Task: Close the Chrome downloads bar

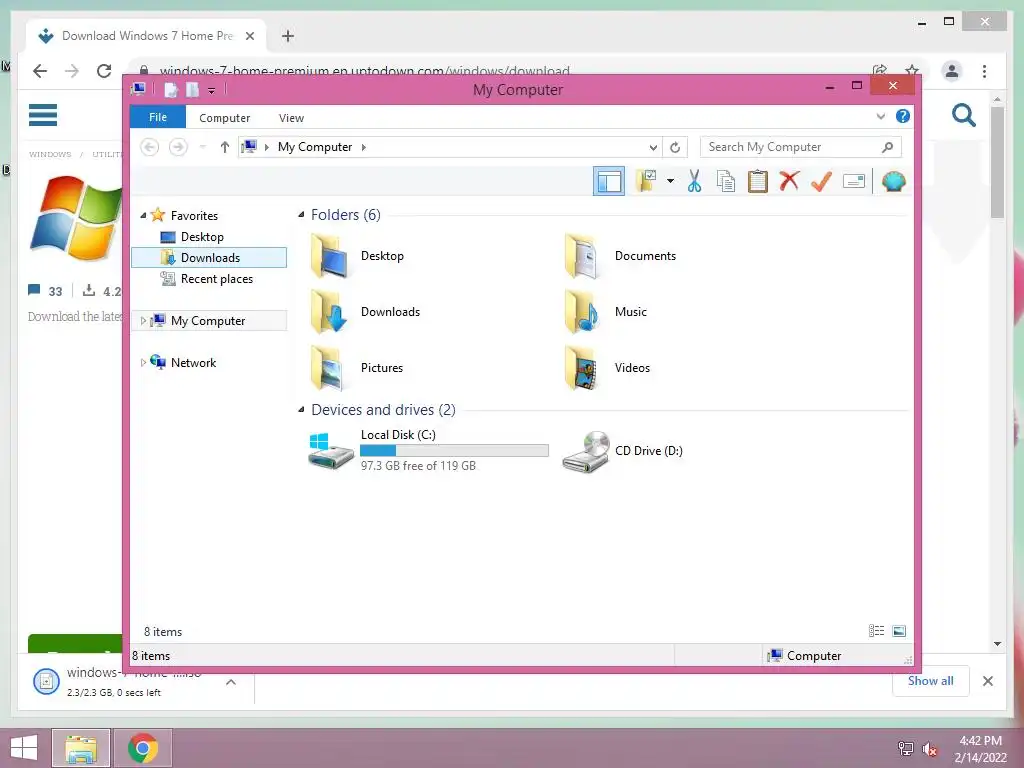Action: pos(988,681)
